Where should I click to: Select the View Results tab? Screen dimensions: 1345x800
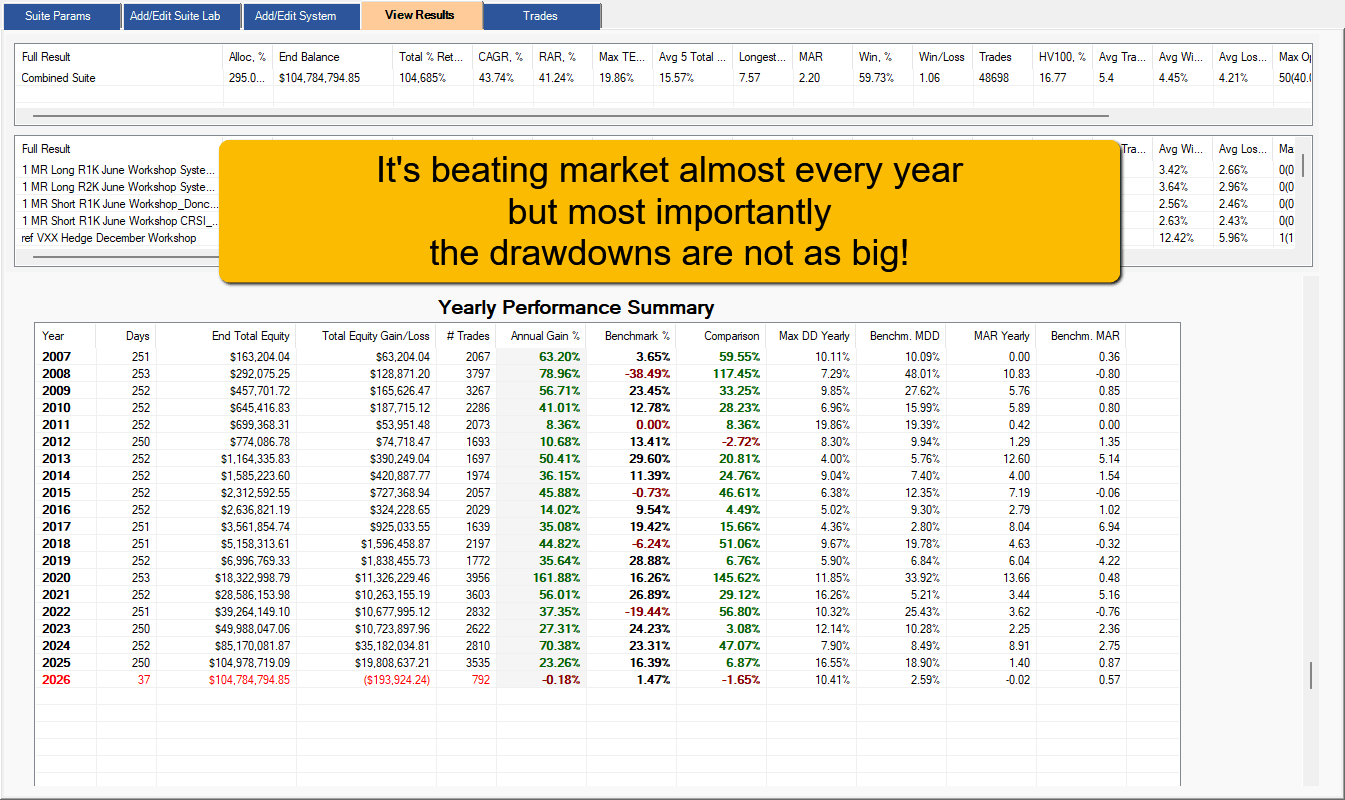tap(420, 15)
